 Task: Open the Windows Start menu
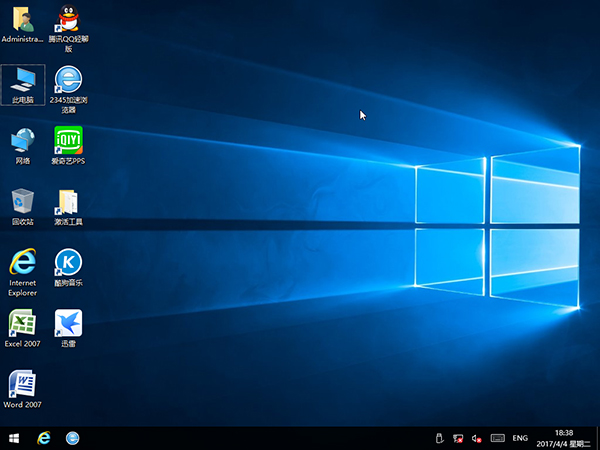[14, 438]
